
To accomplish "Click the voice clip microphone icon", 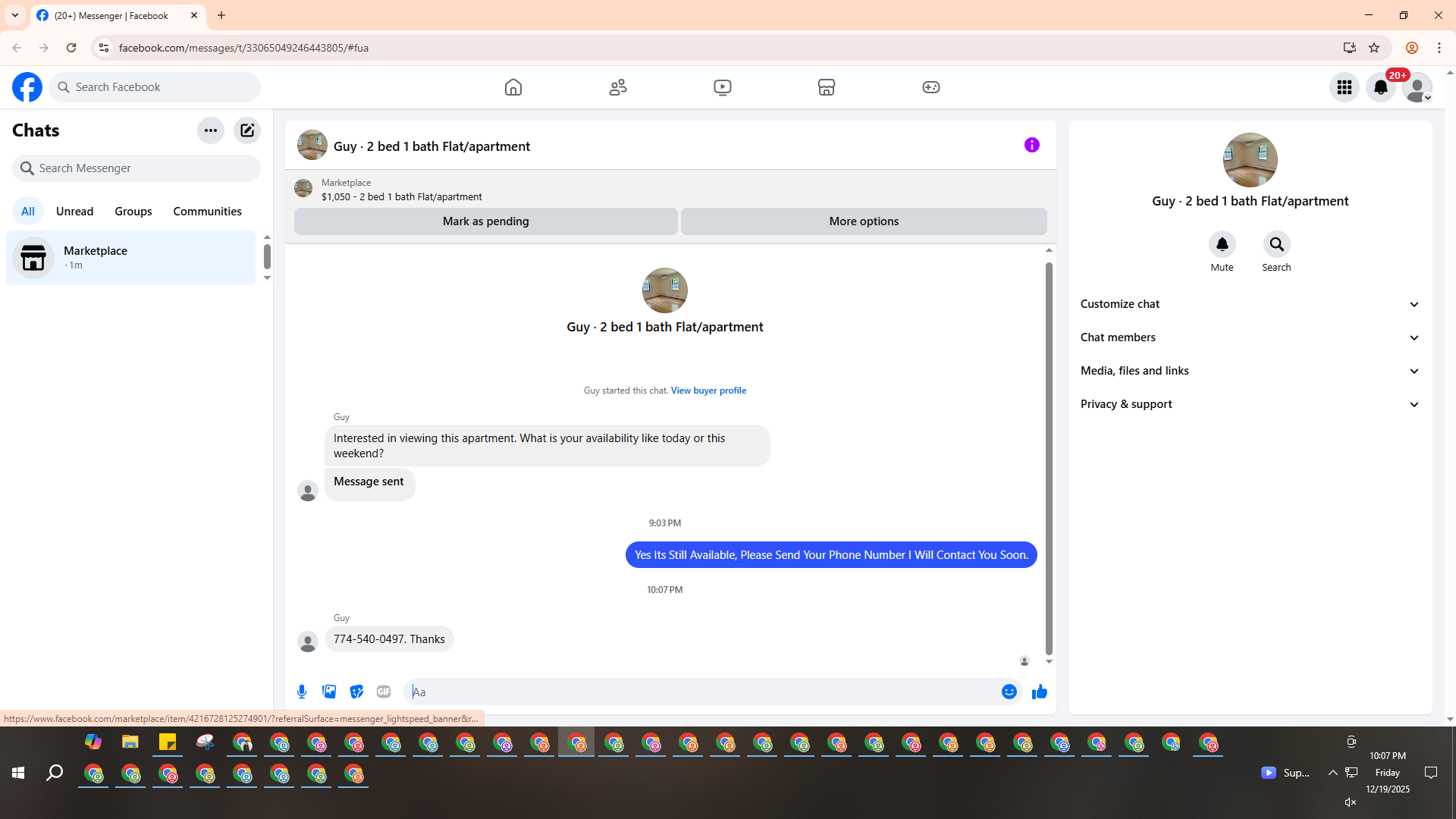I will (302, 692).
